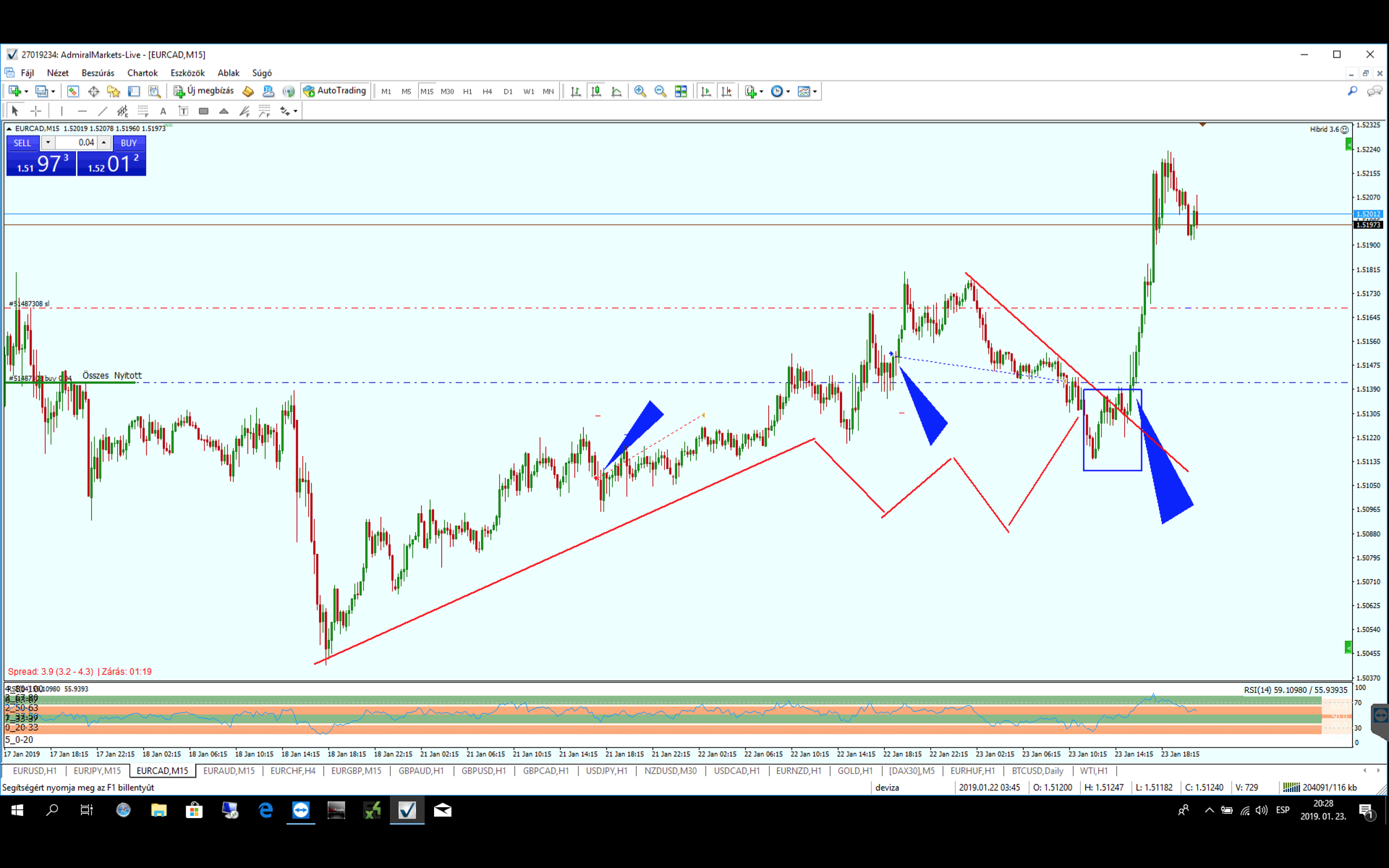Click the Új megbízás new order button
This screenshot has width=1389, height=868.
205,91
